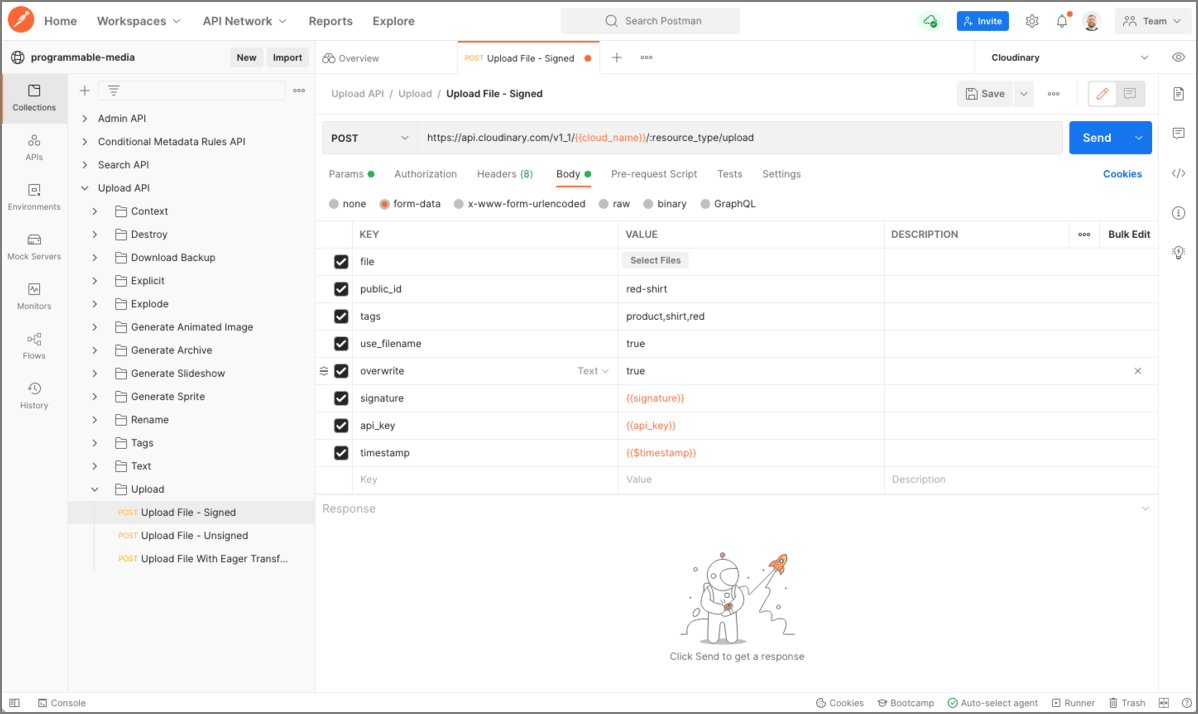
Task: Select the binary body type radio
Action: tap(648, 204)
